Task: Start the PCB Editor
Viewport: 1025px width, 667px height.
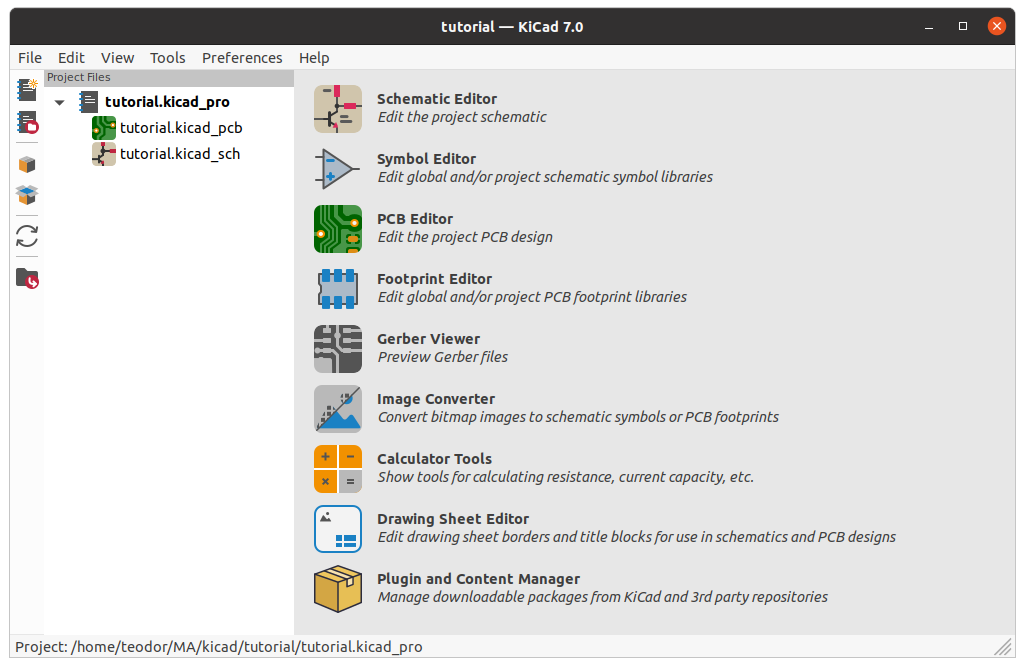Action: pos(338,228)
